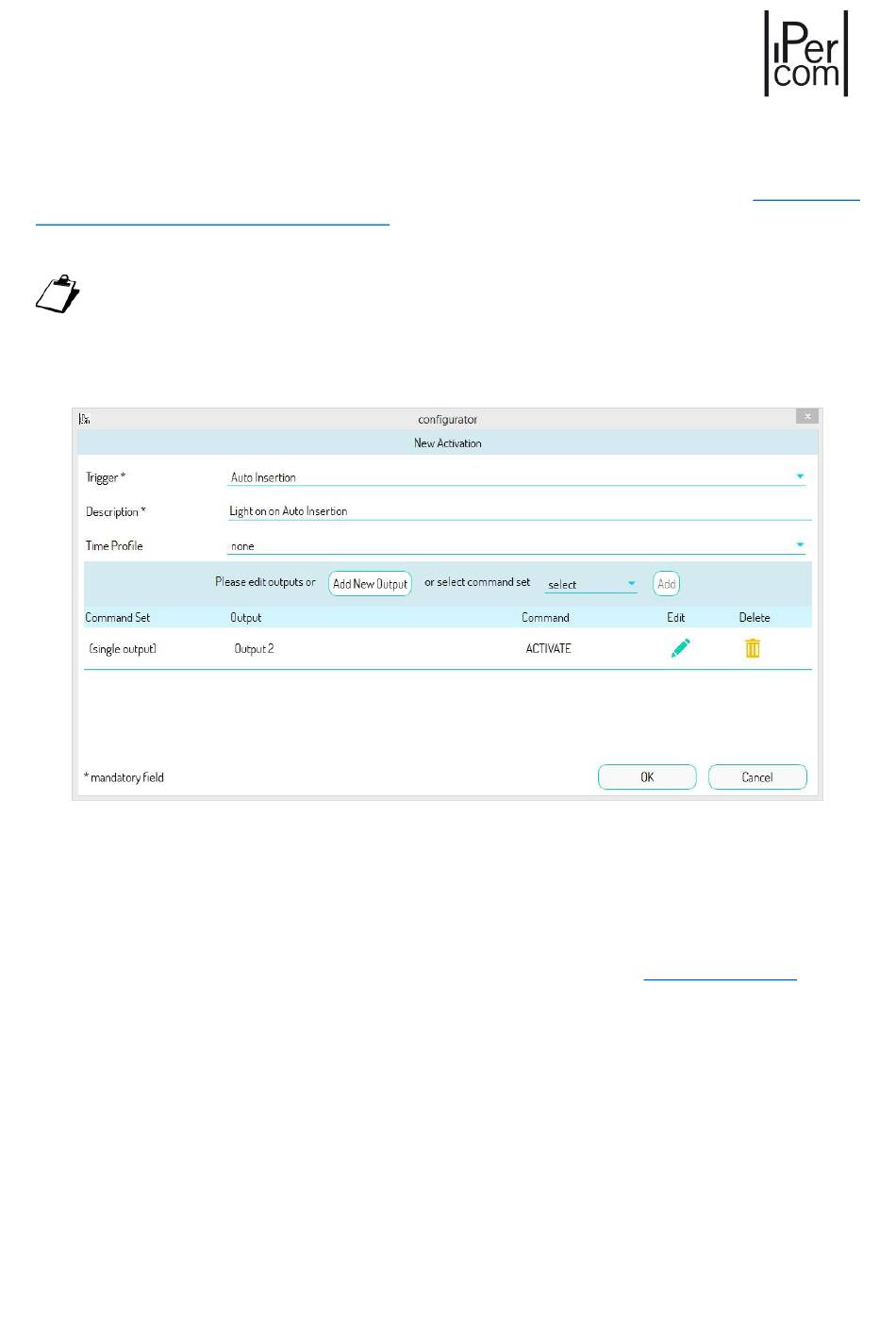Open the Time Profile dropdown arrow

(x=800, y=544)
